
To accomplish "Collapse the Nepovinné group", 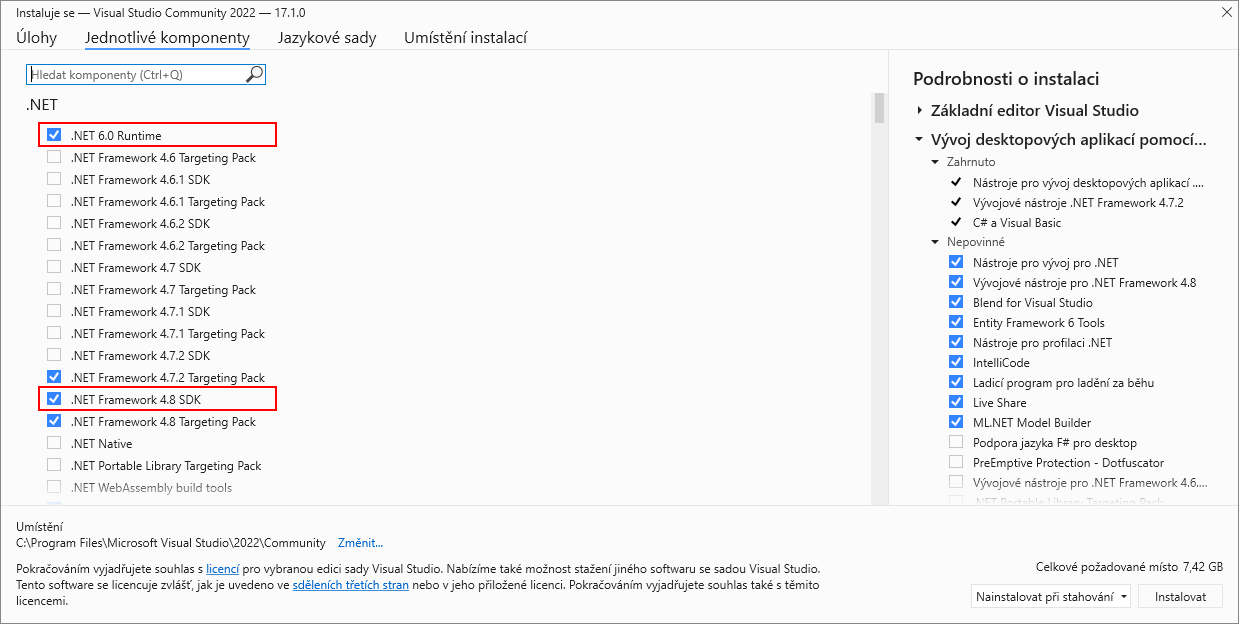I will [937, 242].
